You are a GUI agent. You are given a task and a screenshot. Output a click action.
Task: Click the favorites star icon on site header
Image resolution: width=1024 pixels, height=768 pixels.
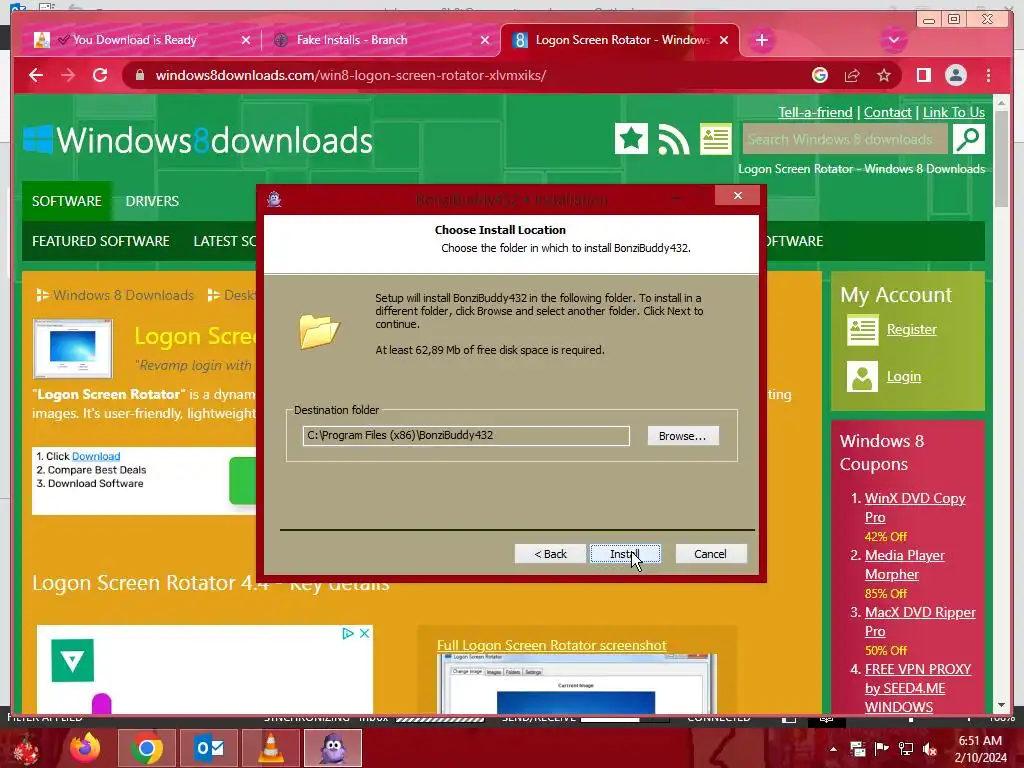(x=631, y=138)
